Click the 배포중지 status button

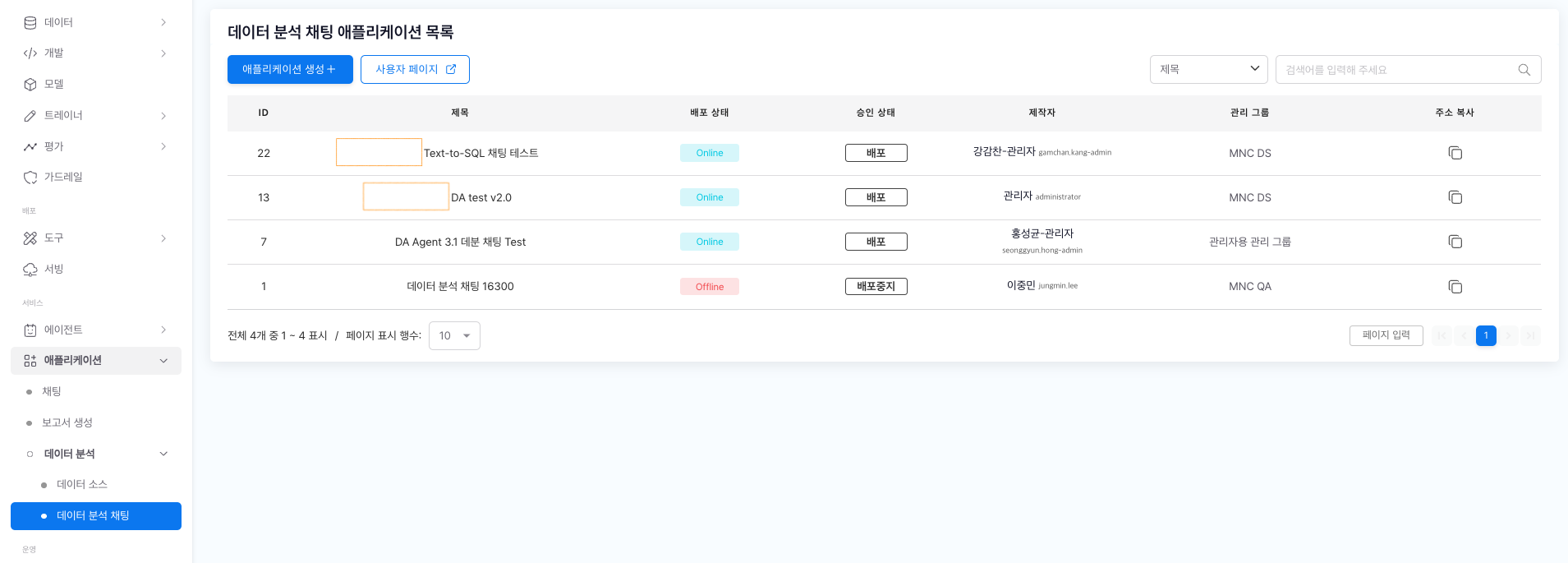coord(876,287)
